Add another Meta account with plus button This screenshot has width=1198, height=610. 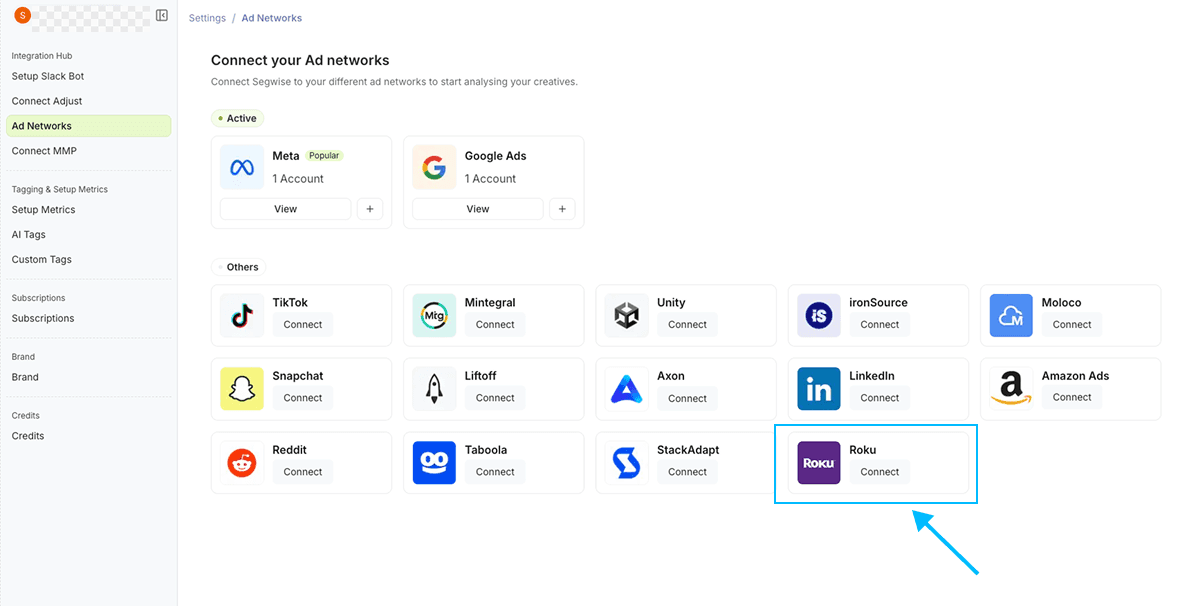(370, 209)
